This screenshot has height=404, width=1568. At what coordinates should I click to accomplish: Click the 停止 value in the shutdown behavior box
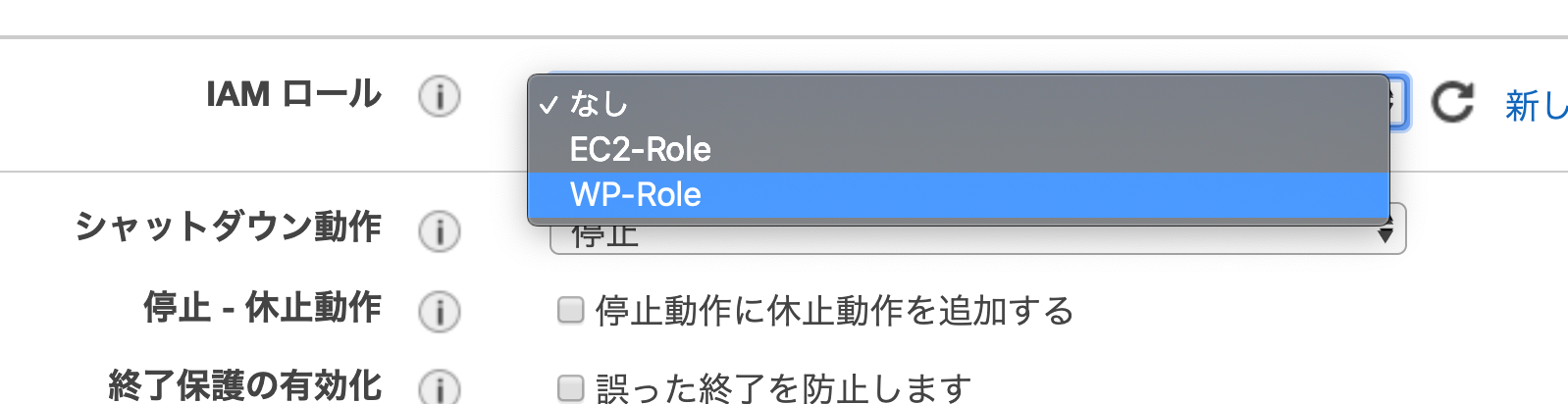click(x=604, y=237)
